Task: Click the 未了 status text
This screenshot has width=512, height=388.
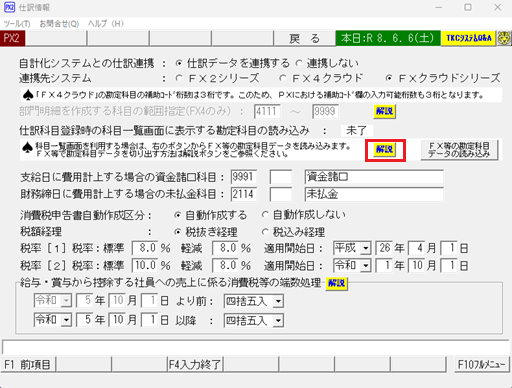Action: (356, 131)
